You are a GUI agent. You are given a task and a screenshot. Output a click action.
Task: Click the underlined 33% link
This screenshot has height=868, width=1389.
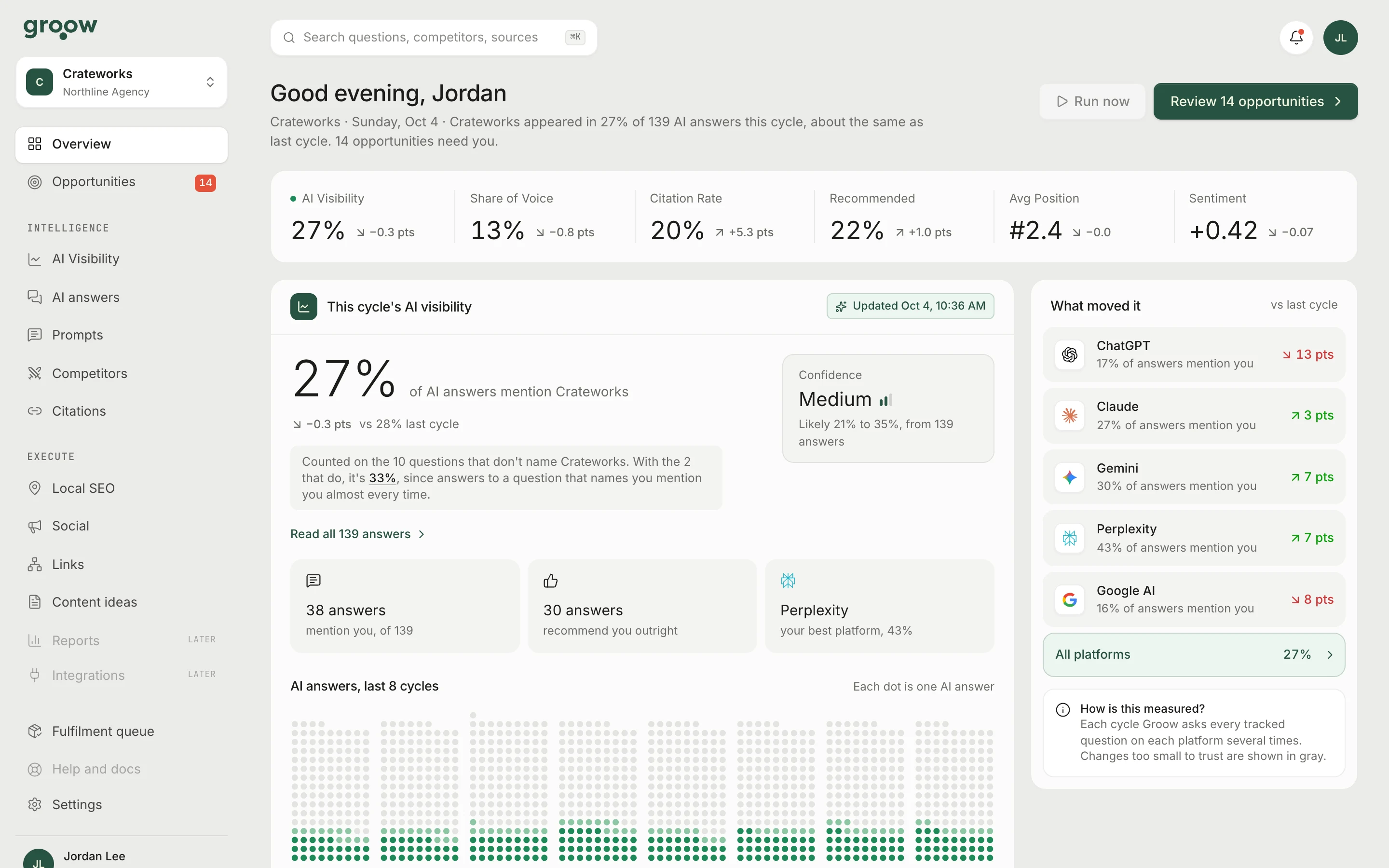point(382,478)
